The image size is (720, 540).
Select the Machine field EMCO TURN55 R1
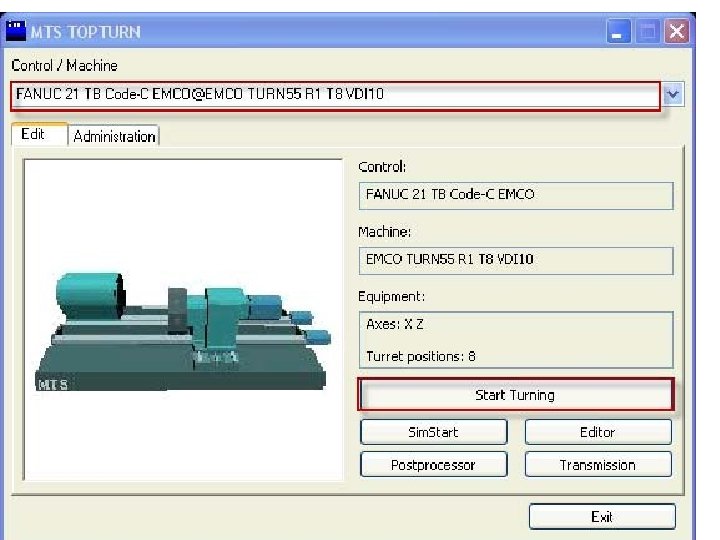click(516, 261)
